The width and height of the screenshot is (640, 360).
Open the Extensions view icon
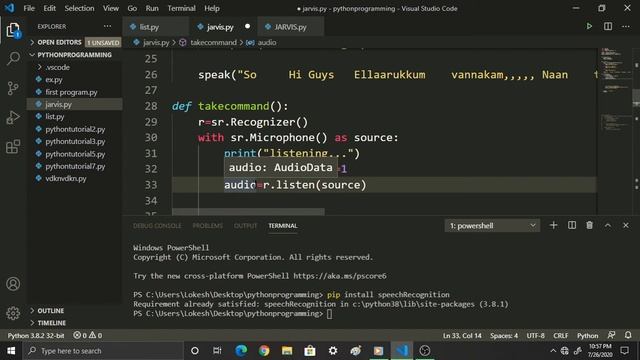click(x=13, y=147)
